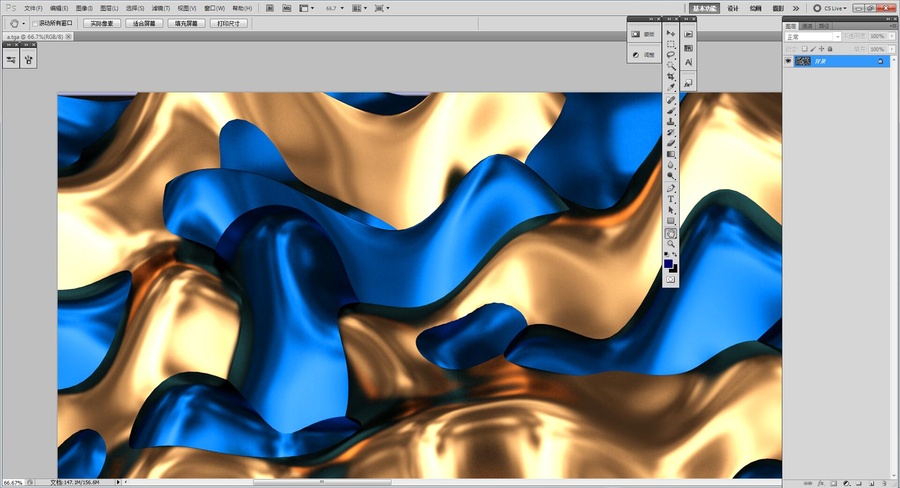The height and width of the screenshot is (488, 900).
Task: Select the Brush tool
Action: [x=670, y=111]
